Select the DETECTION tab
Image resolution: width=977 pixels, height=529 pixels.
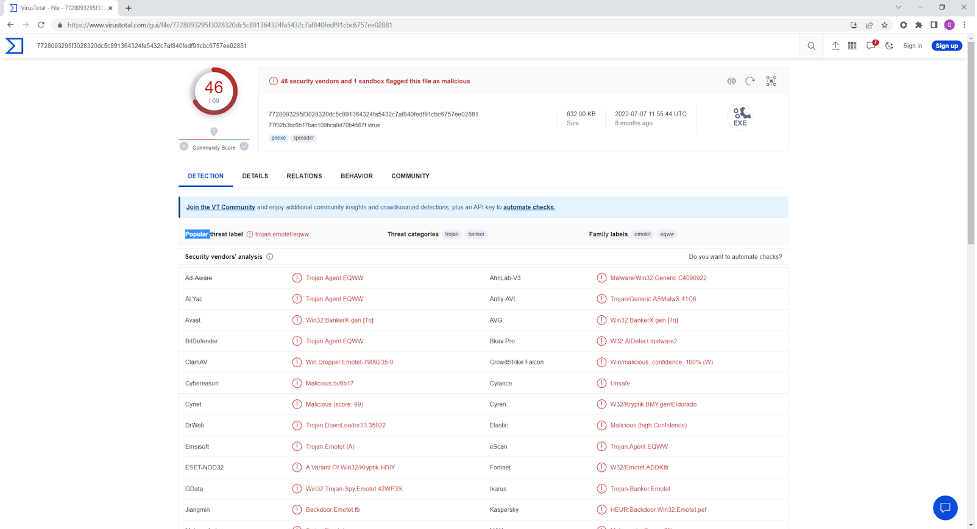click(x=206, y=176)
